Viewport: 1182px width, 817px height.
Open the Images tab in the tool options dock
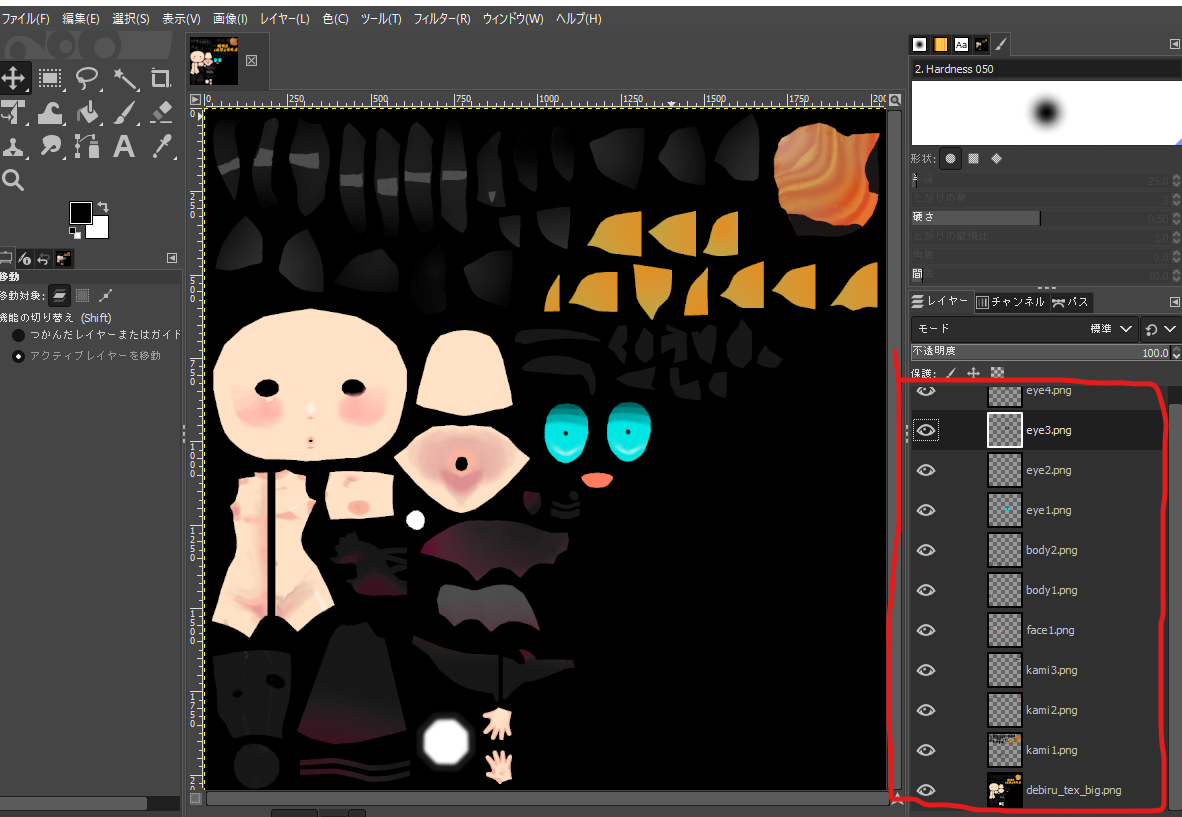click(x=63, y=259)
